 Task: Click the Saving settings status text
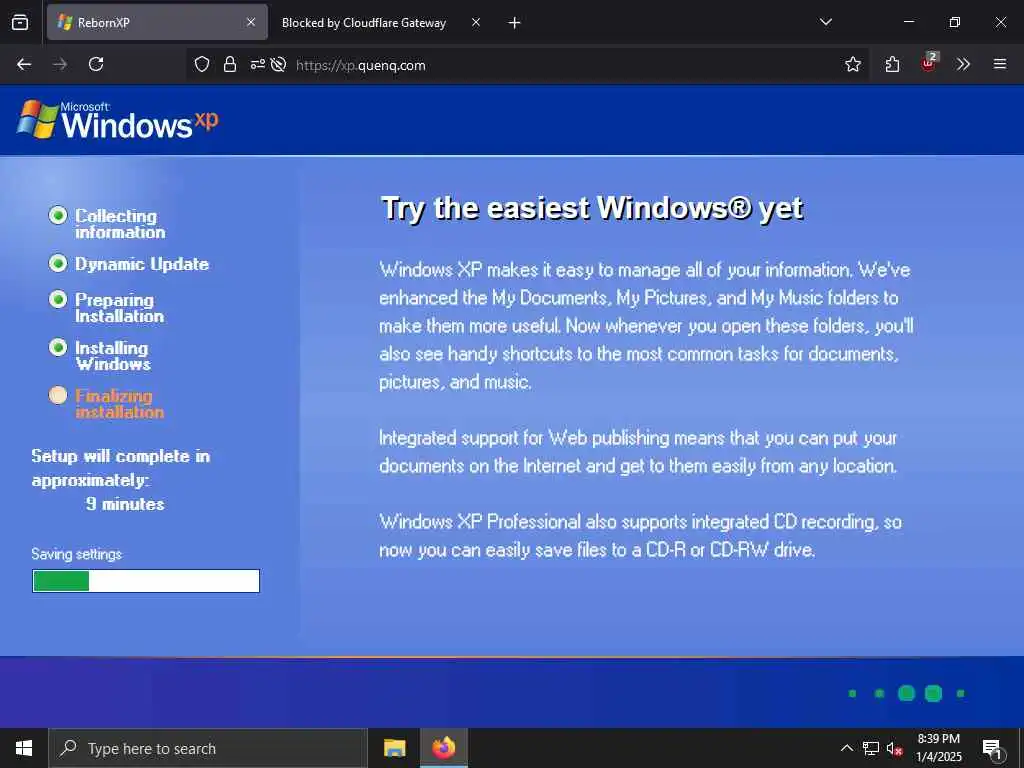coord(76,554)
